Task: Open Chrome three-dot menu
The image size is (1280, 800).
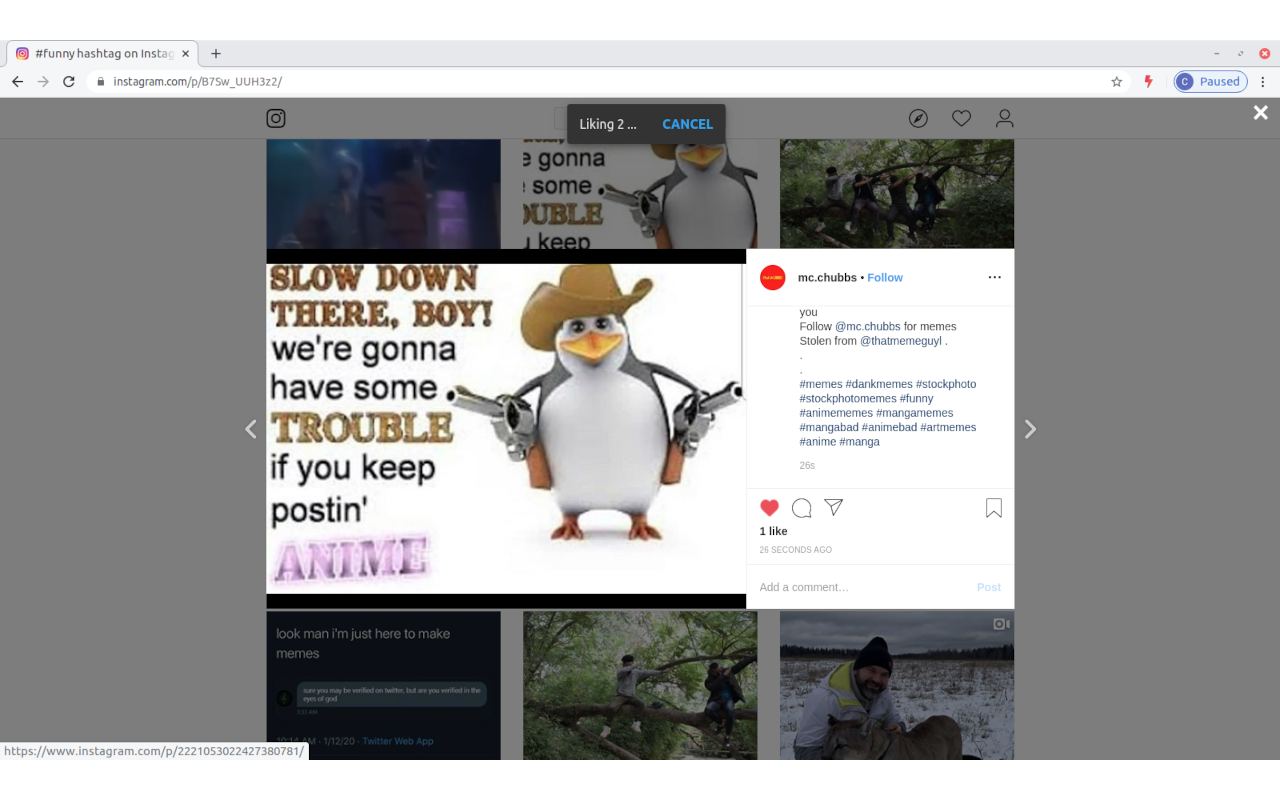Action: (1263, 82)
